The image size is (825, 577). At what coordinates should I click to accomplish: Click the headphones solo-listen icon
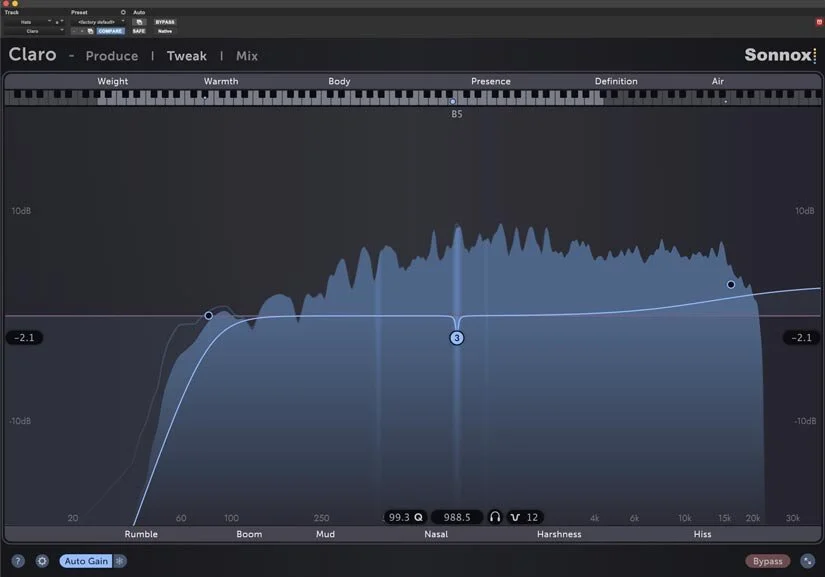pos(495,517)
